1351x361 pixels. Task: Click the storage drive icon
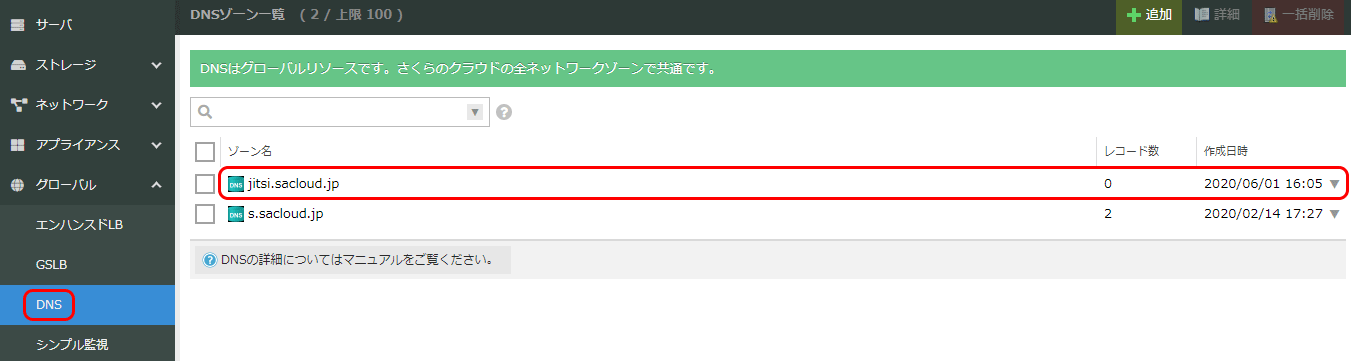pyautogui.click(x=17, y=65)
